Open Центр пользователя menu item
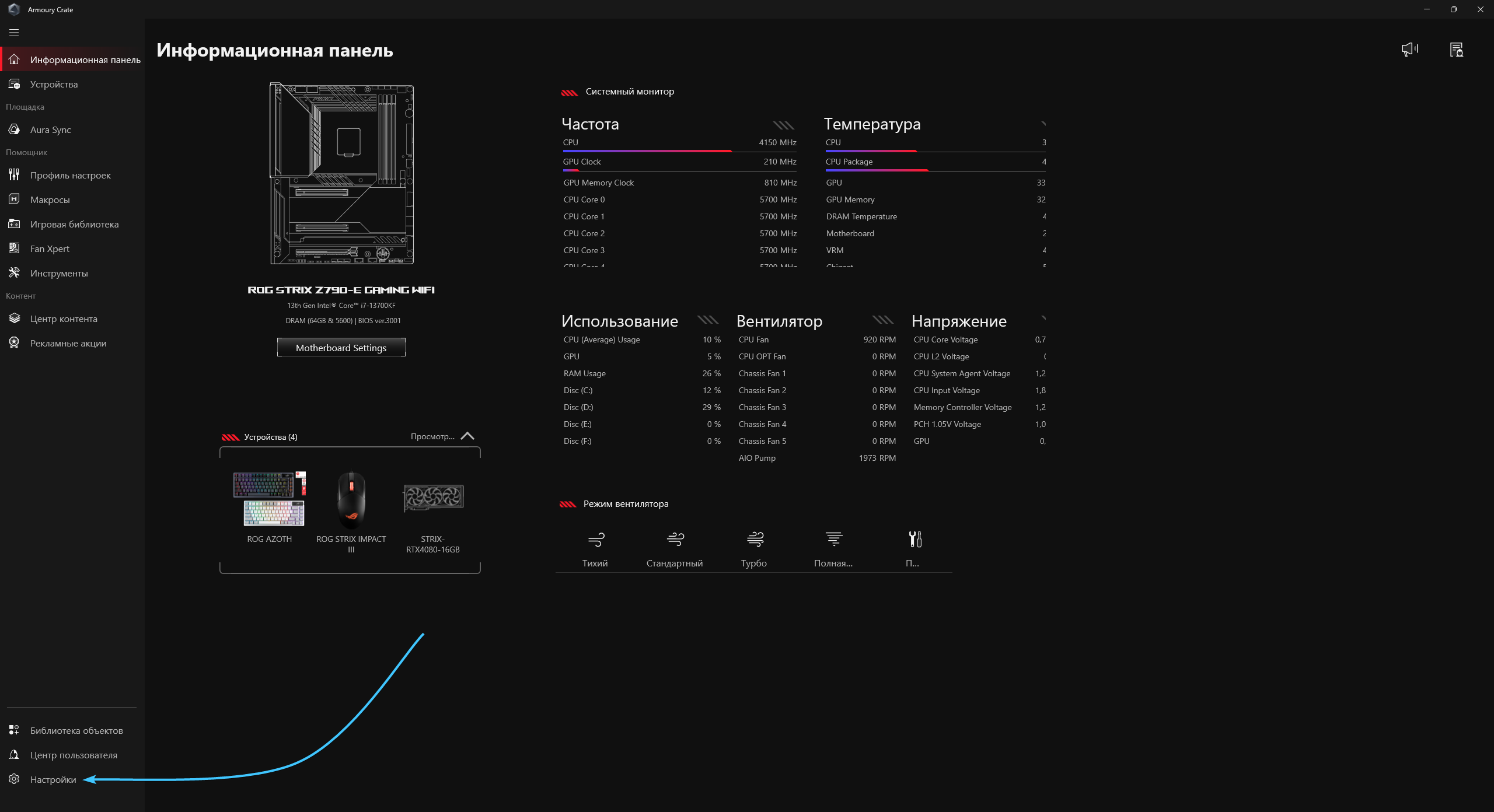1494x812 pixels. [x=72, y=755]
